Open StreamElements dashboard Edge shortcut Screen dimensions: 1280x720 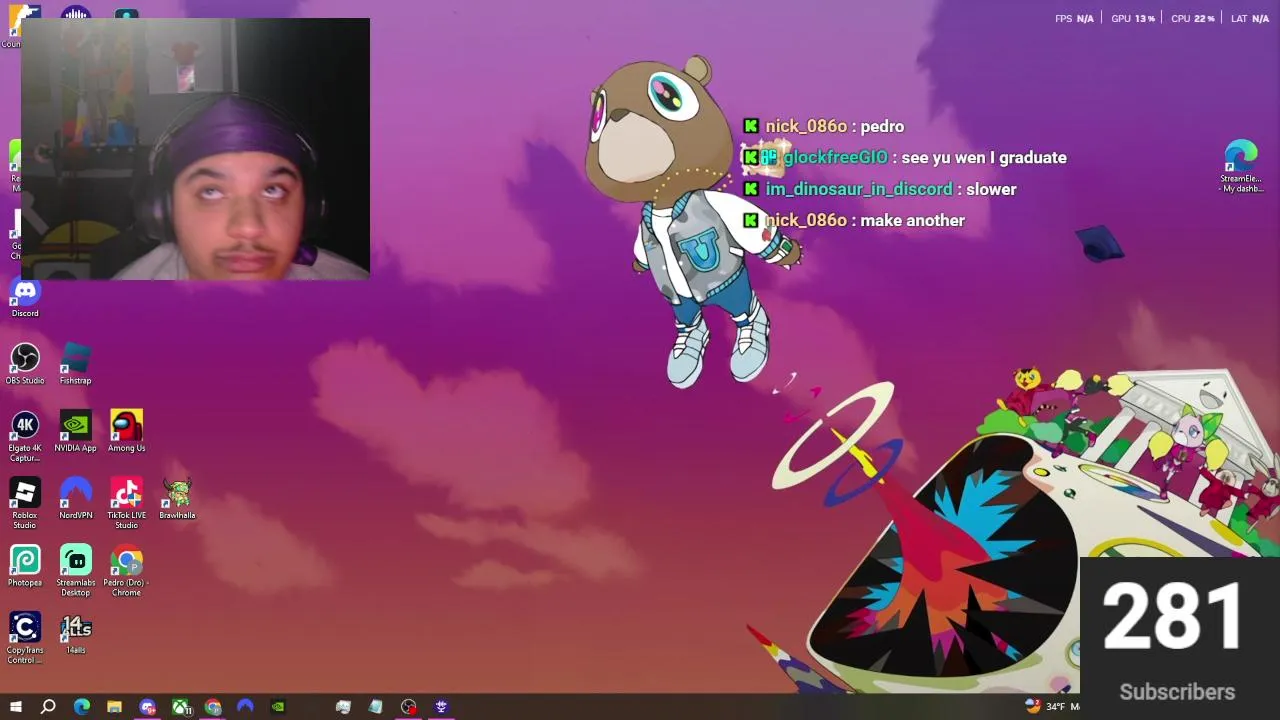1241,167
